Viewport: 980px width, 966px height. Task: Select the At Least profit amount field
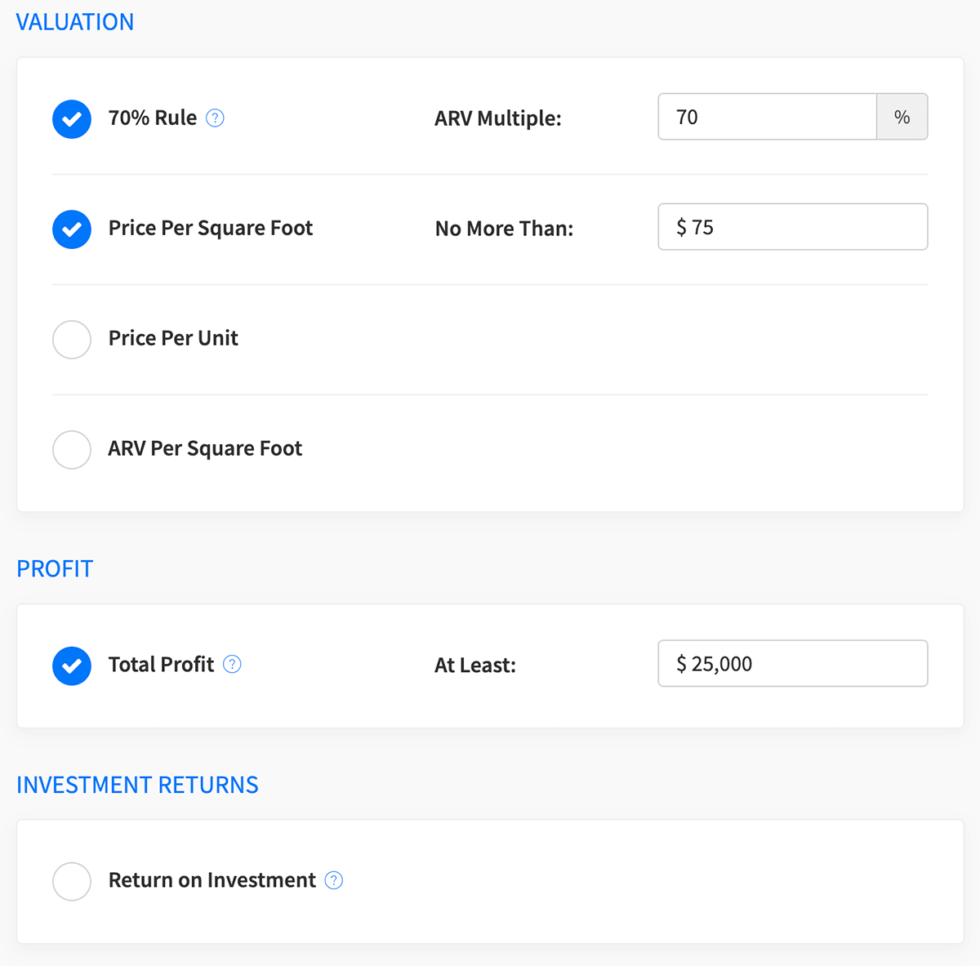click(x=792, y=663)
